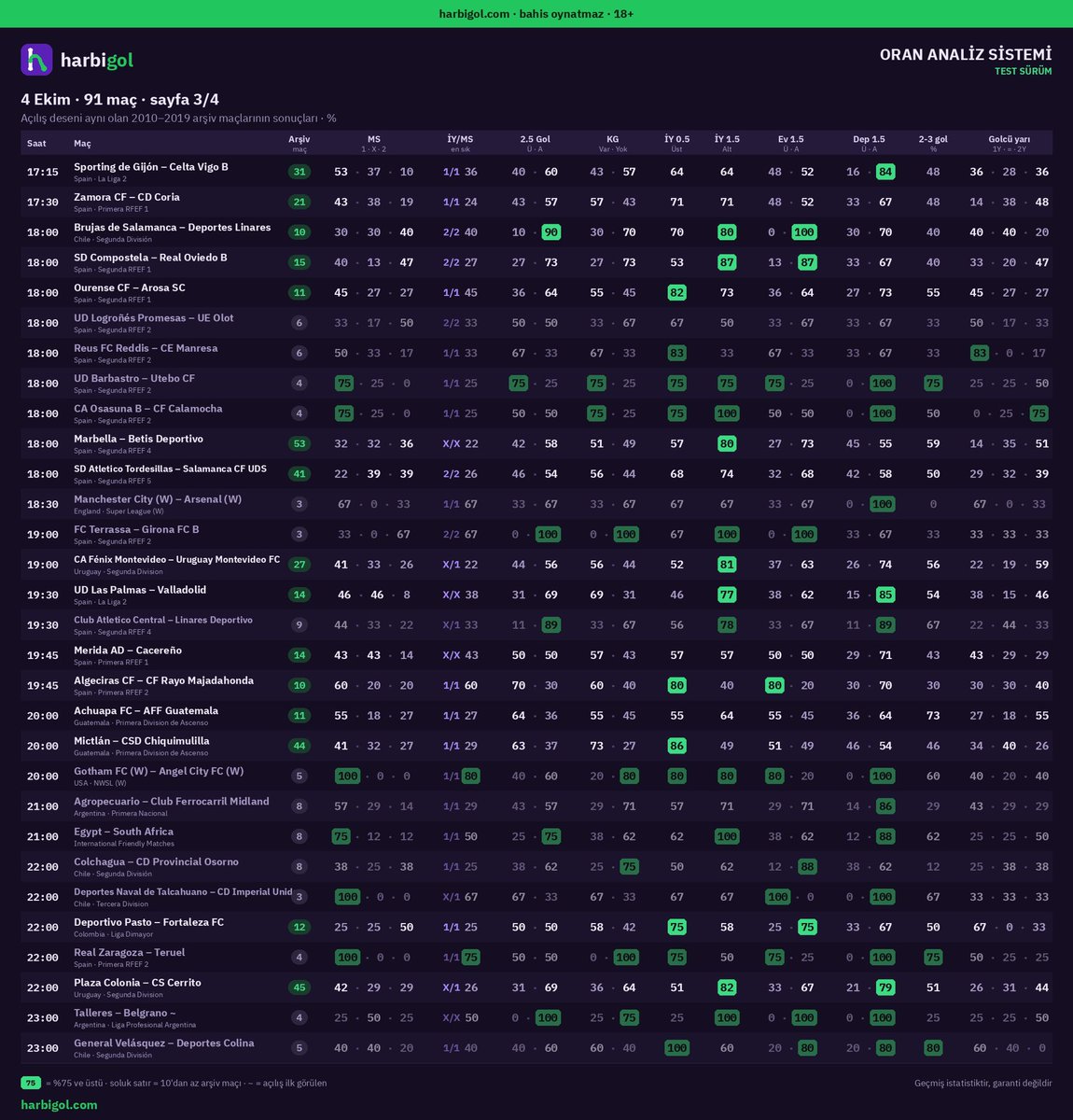The height and width of the screenshot is (1120, 1073).
Task: Select the '4 Ekim · 91 maç · sayfa 3/4' heading
Action: point(120,100)
